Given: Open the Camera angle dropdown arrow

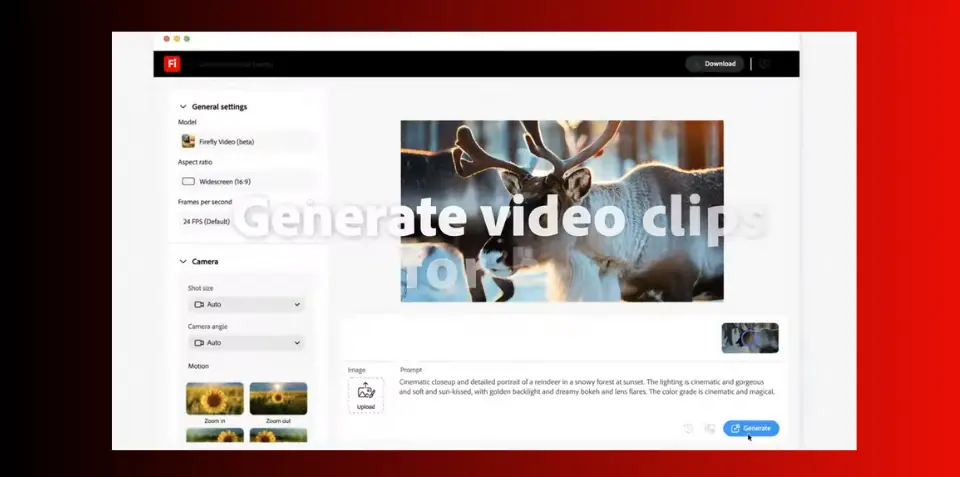Looking at the screenshot, I should coord(297,343).
